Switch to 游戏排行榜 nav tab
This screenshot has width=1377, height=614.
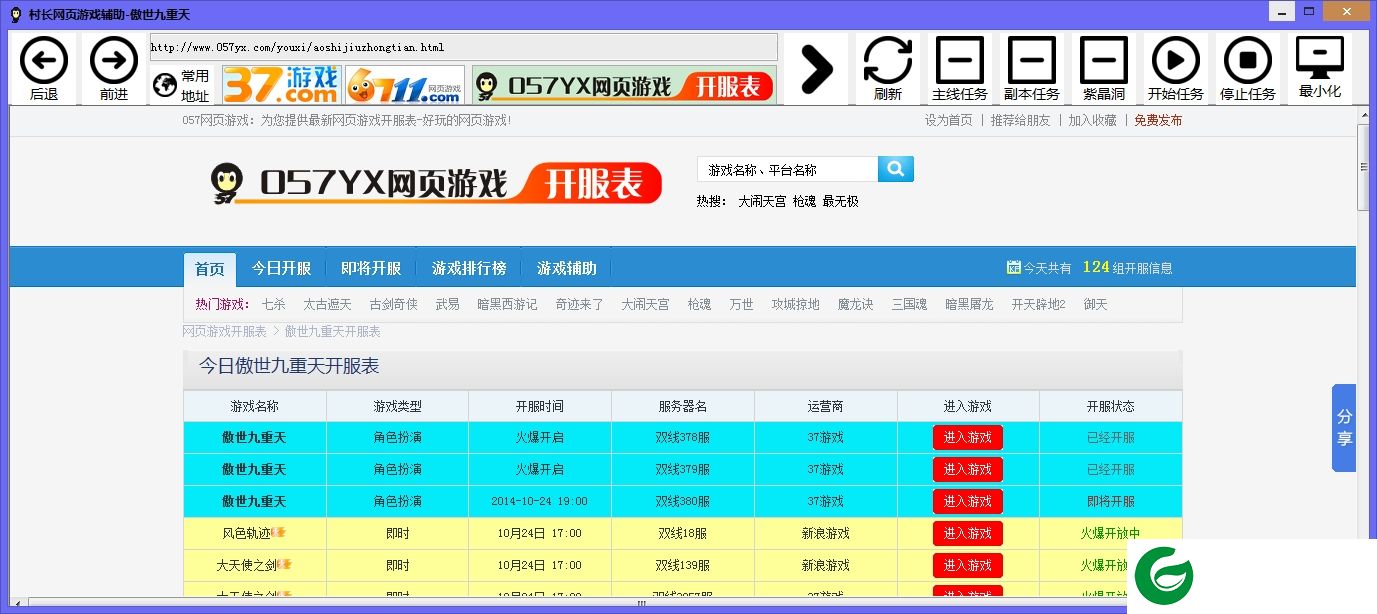[x=469, y=268]
